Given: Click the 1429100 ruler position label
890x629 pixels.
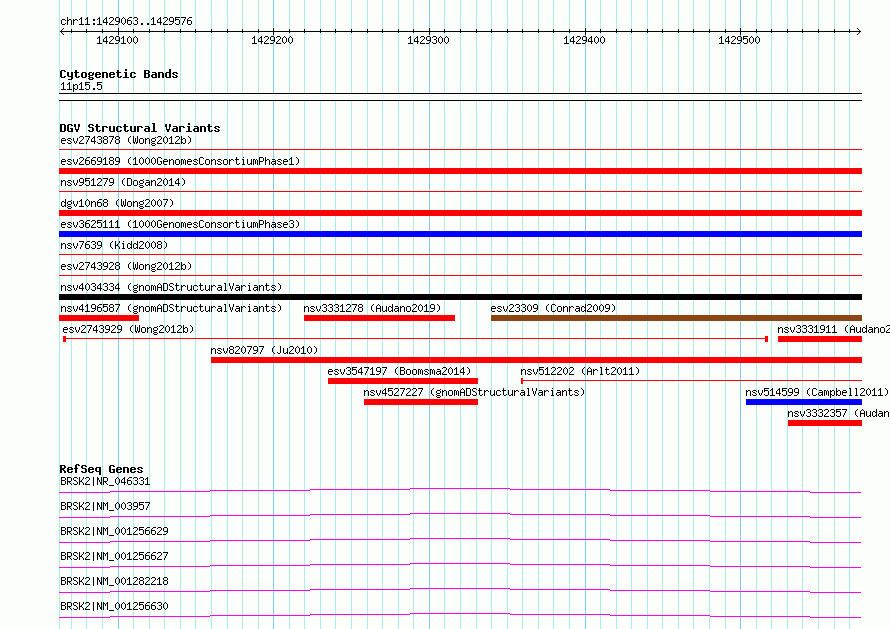Looking at the screenshot, I should [x=117, y=40].
